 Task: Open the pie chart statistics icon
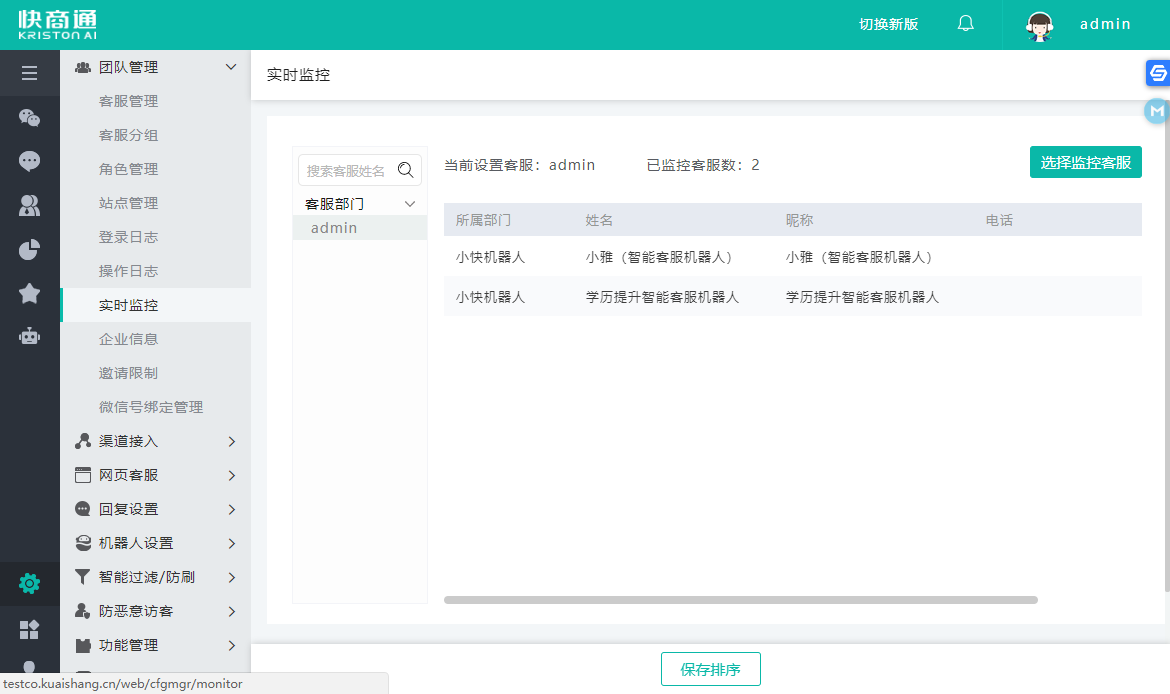29,249
